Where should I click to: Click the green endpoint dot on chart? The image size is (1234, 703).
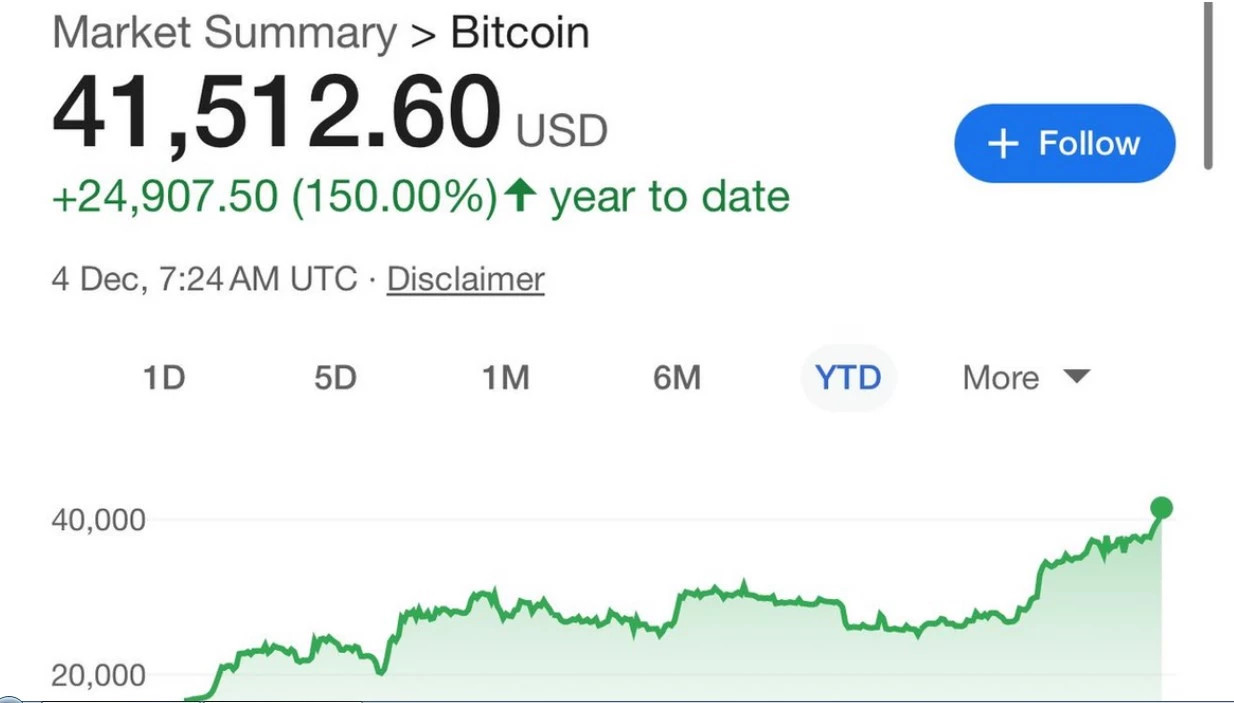(1161, 508)
